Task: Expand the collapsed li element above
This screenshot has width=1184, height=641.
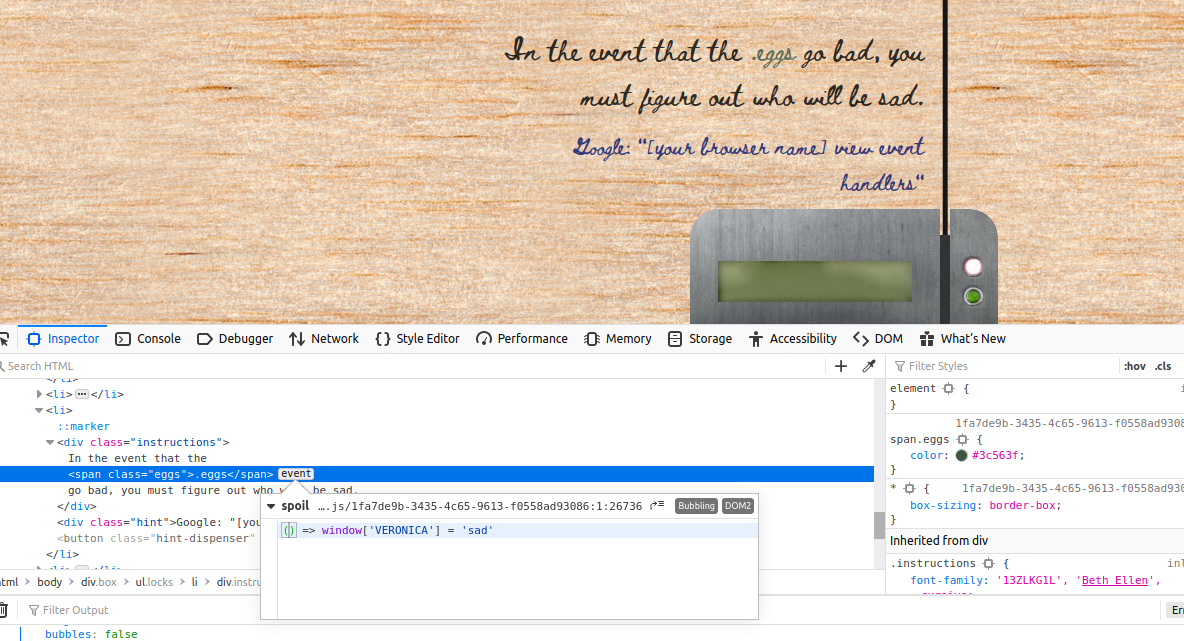Action: [x=39, y=394]
